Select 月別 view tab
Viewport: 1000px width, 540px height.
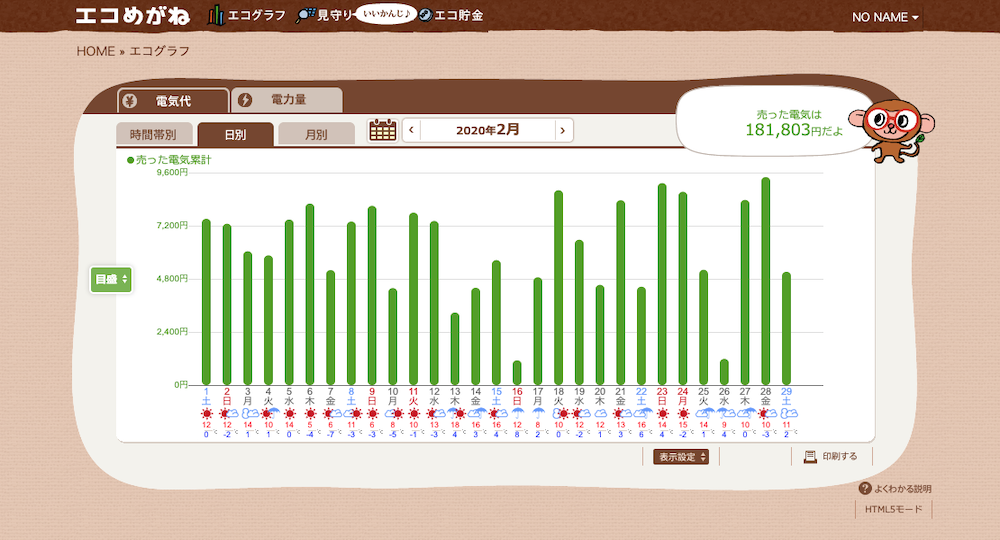point(316,135)
